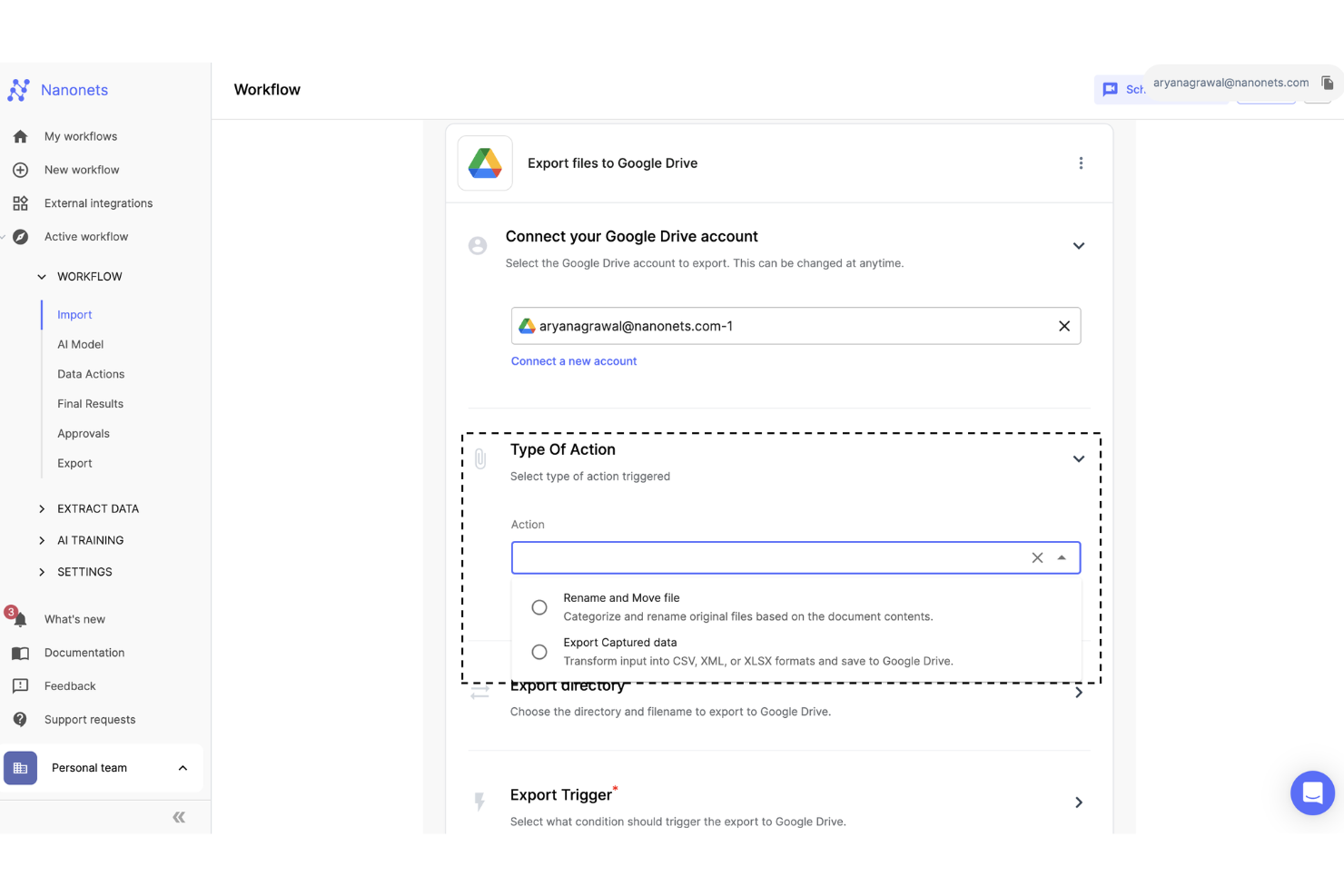1344x896 pixels.
Task: Select the Export Captured data option
Action: pyautogui.click(x=539, y=652)
